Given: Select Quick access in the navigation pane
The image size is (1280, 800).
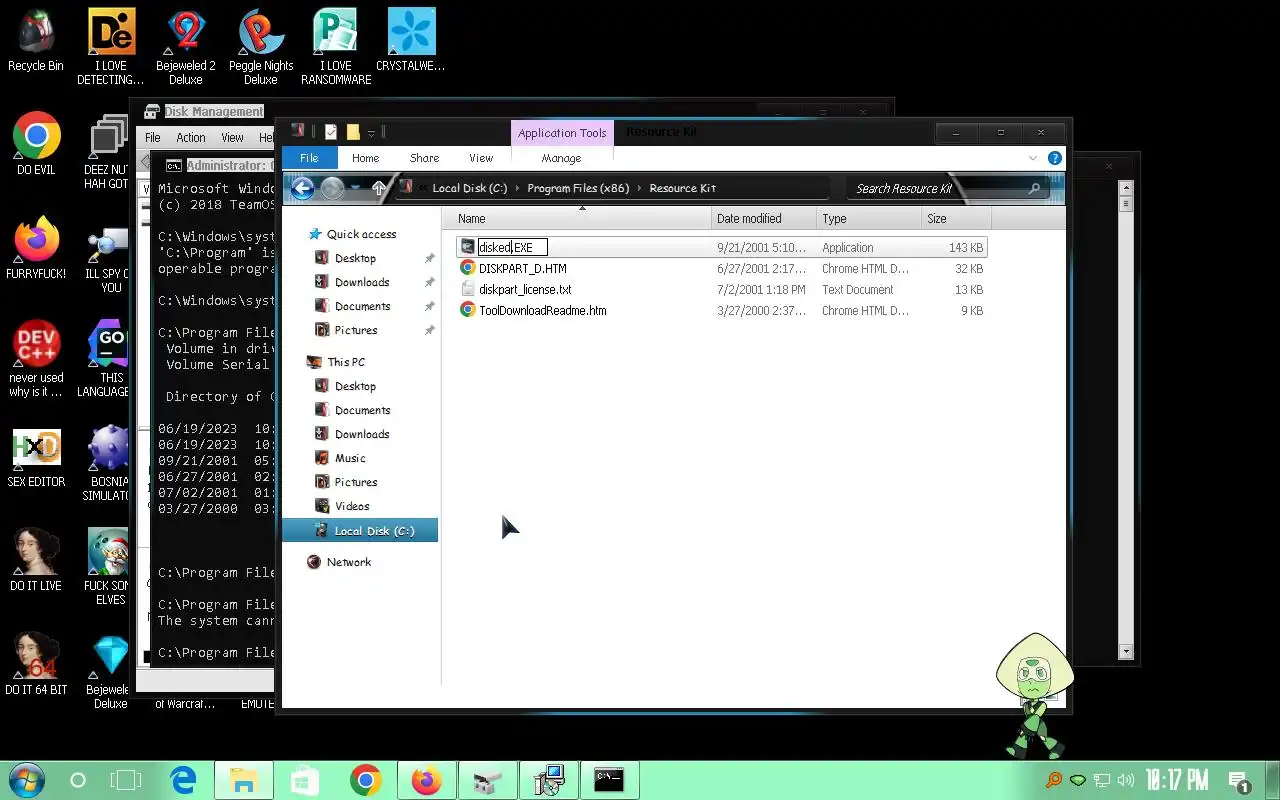Looking at the screenshot, I should pos(361,234).
